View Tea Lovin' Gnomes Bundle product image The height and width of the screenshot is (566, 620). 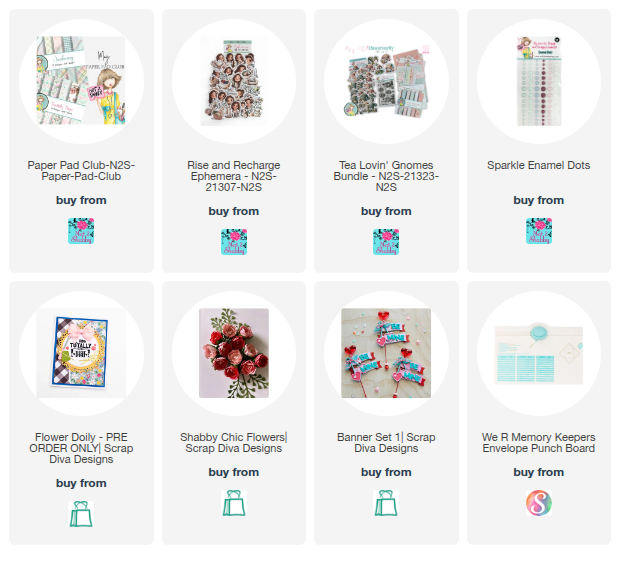pyautogui.click(x=386, y=81)
